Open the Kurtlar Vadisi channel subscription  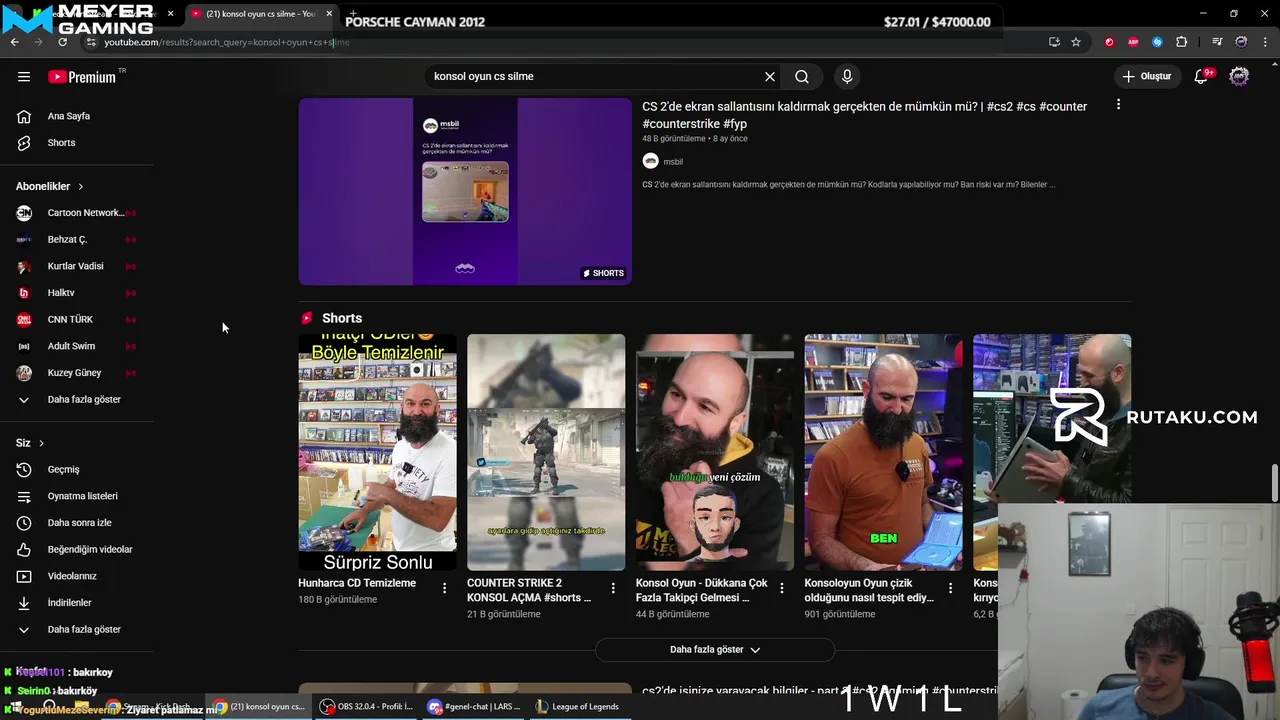tap(77, 266)
